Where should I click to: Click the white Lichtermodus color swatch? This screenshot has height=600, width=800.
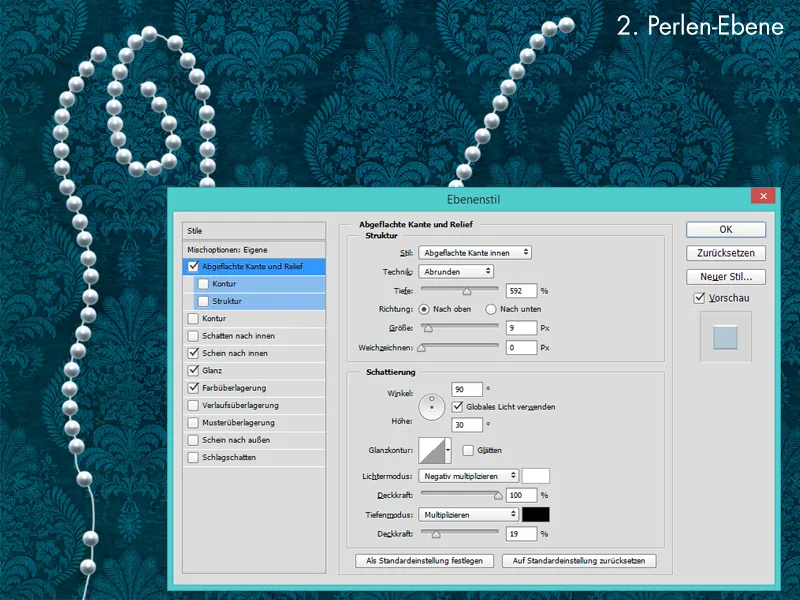tap(536, 476)
